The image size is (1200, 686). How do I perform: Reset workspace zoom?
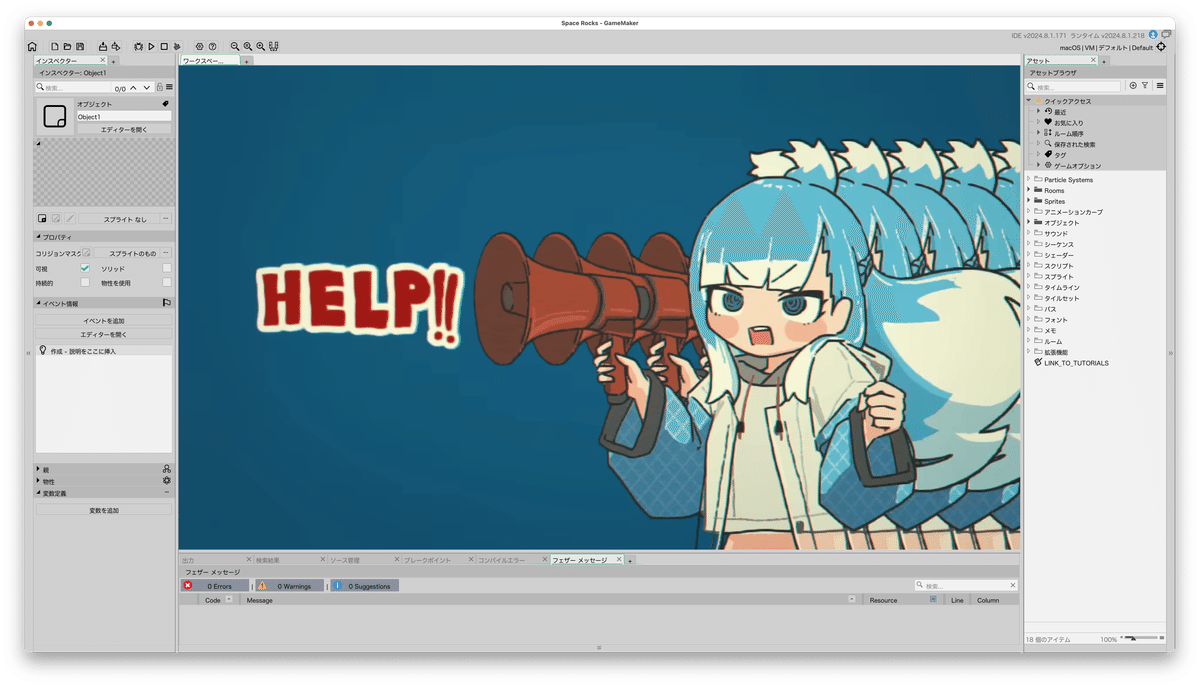(x=248, y=46)
